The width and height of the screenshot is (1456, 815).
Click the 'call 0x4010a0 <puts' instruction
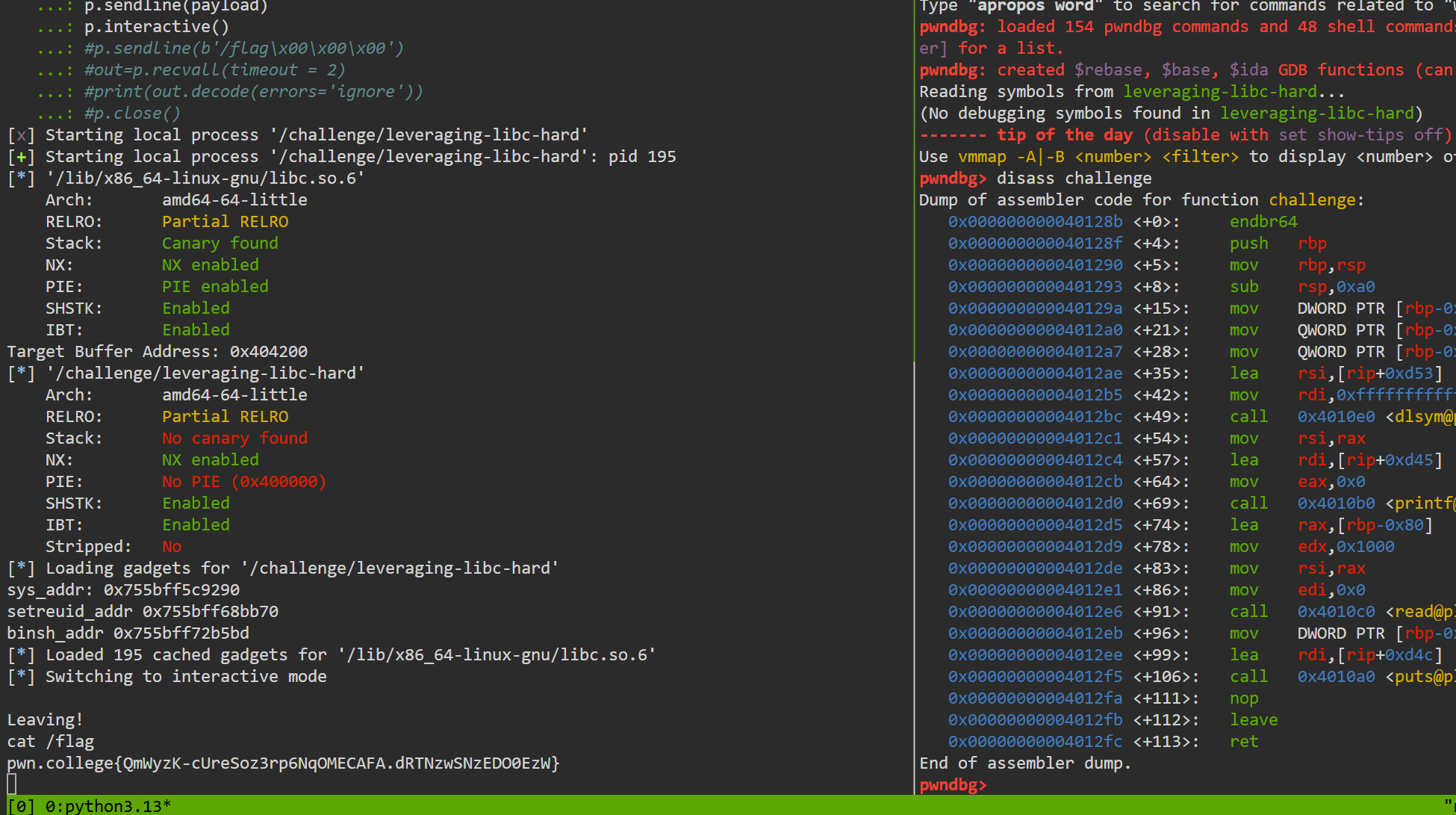click(1343, 677)
